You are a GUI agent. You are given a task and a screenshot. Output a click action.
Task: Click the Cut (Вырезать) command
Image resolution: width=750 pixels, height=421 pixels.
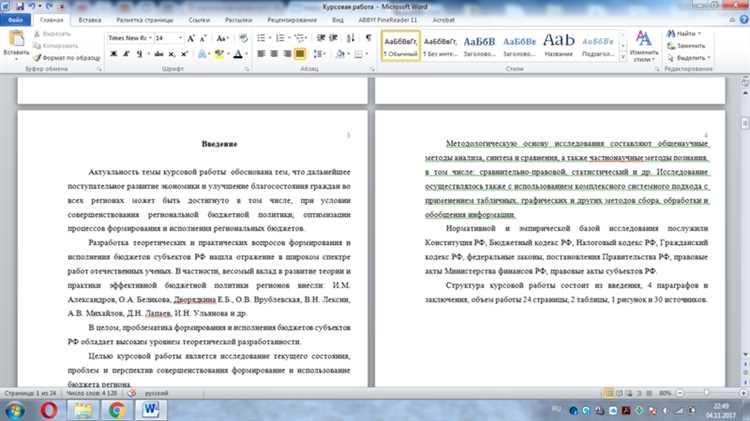[x=52, y=34]
